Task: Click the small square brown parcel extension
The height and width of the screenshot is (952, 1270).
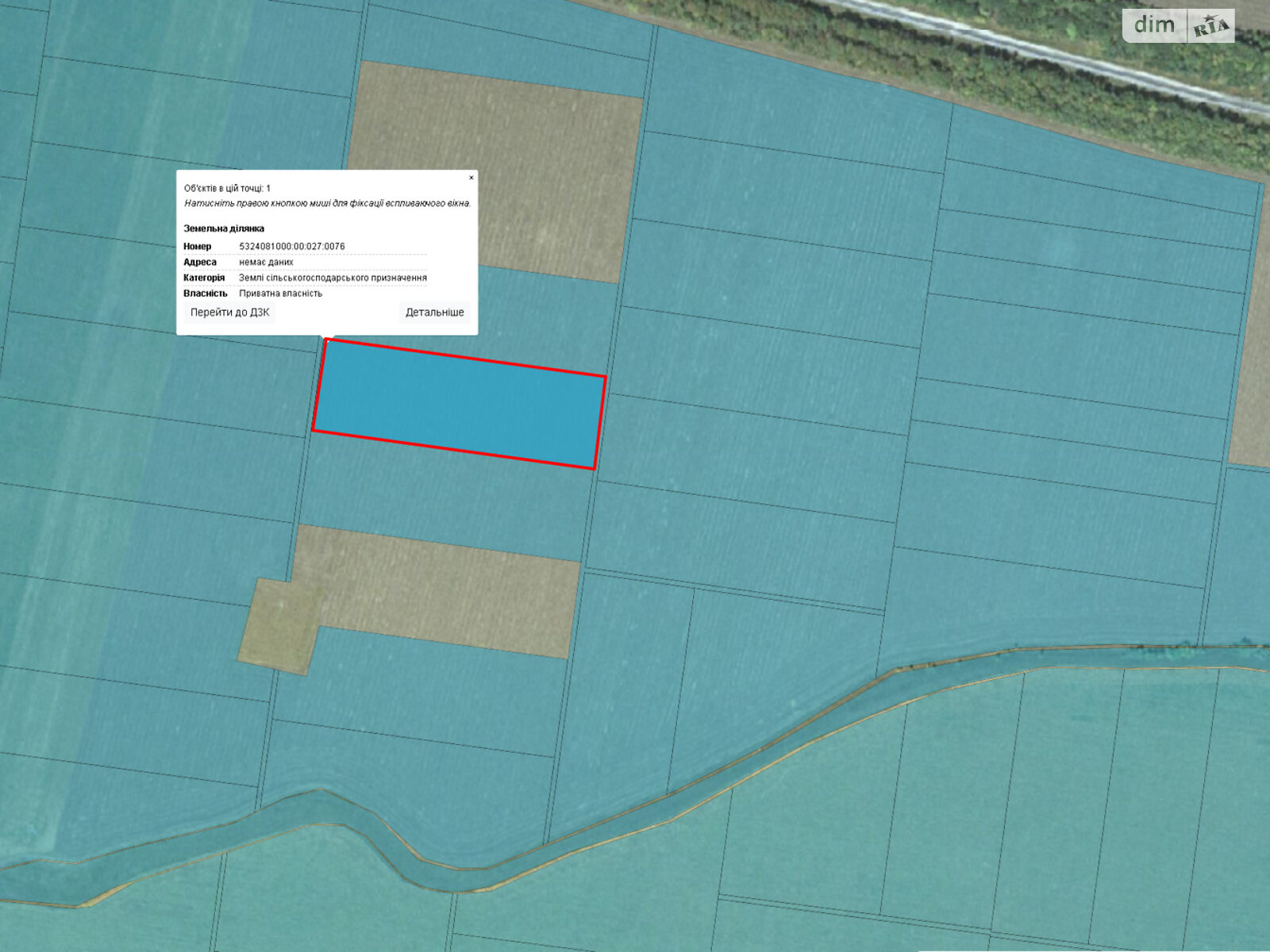Action: click(x=278, y=627)
